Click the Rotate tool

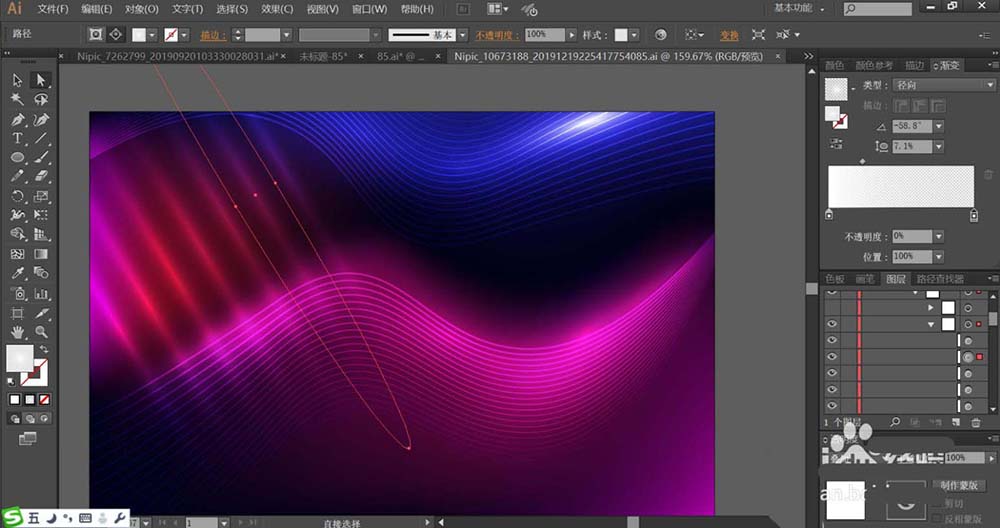click(x=18, y=196)
